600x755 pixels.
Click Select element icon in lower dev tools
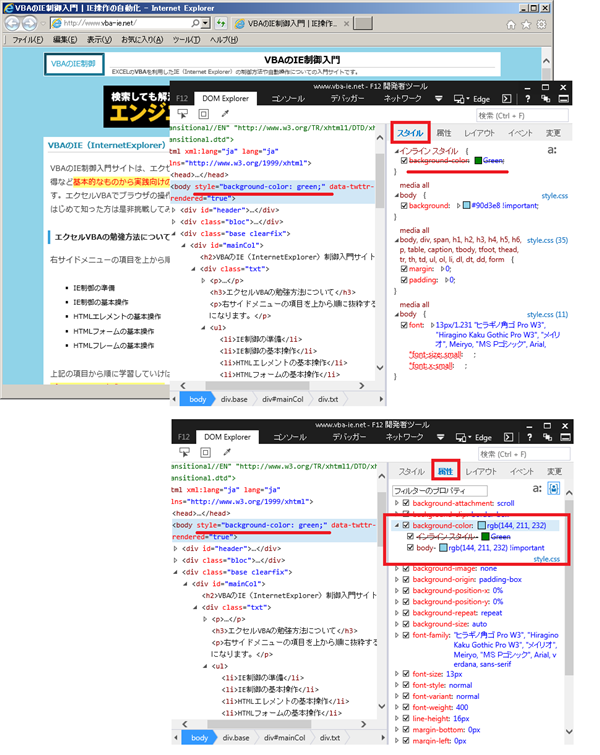pos(184,452)
